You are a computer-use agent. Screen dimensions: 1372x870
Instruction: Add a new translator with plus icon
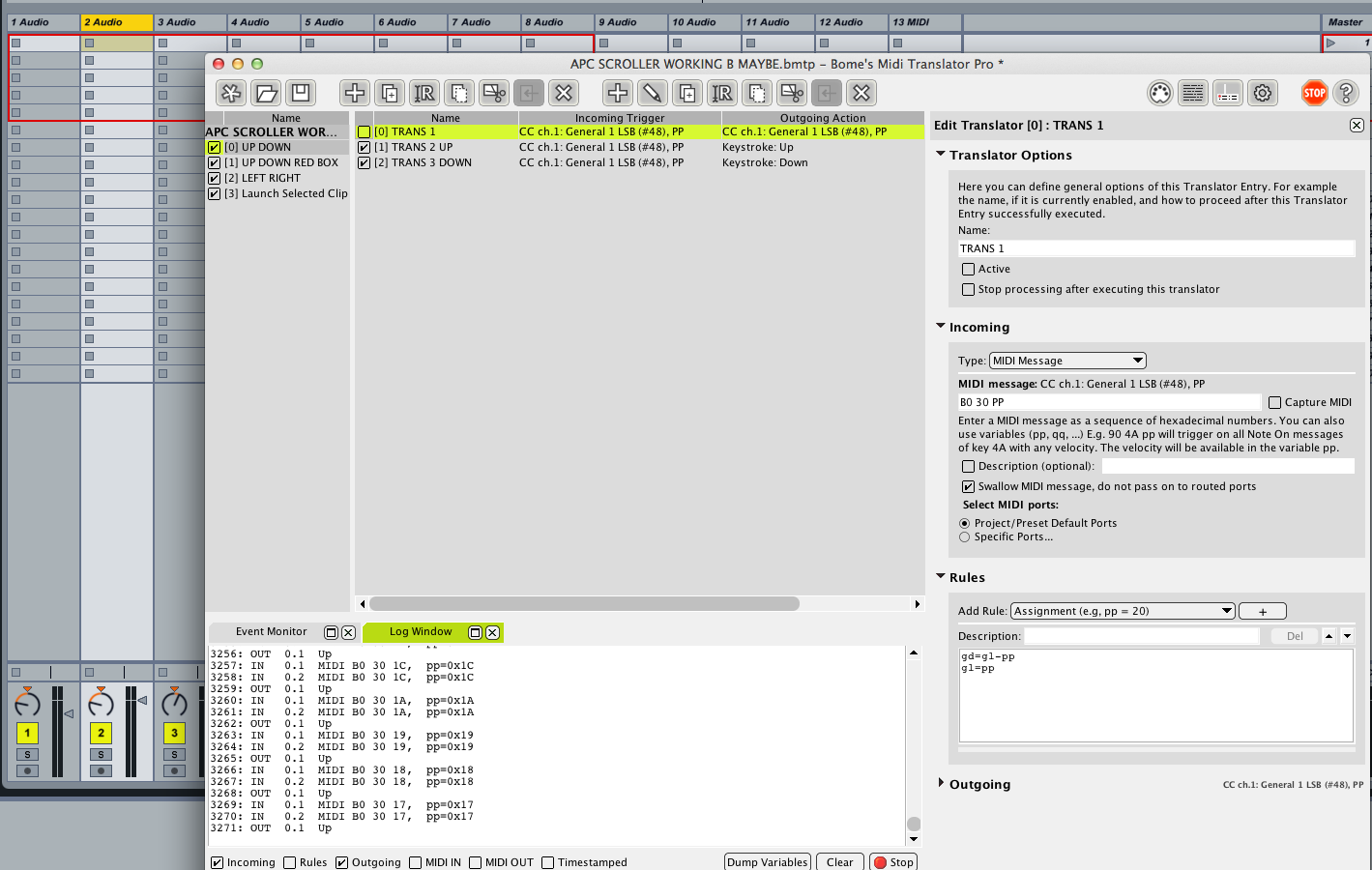click(617, 93)
